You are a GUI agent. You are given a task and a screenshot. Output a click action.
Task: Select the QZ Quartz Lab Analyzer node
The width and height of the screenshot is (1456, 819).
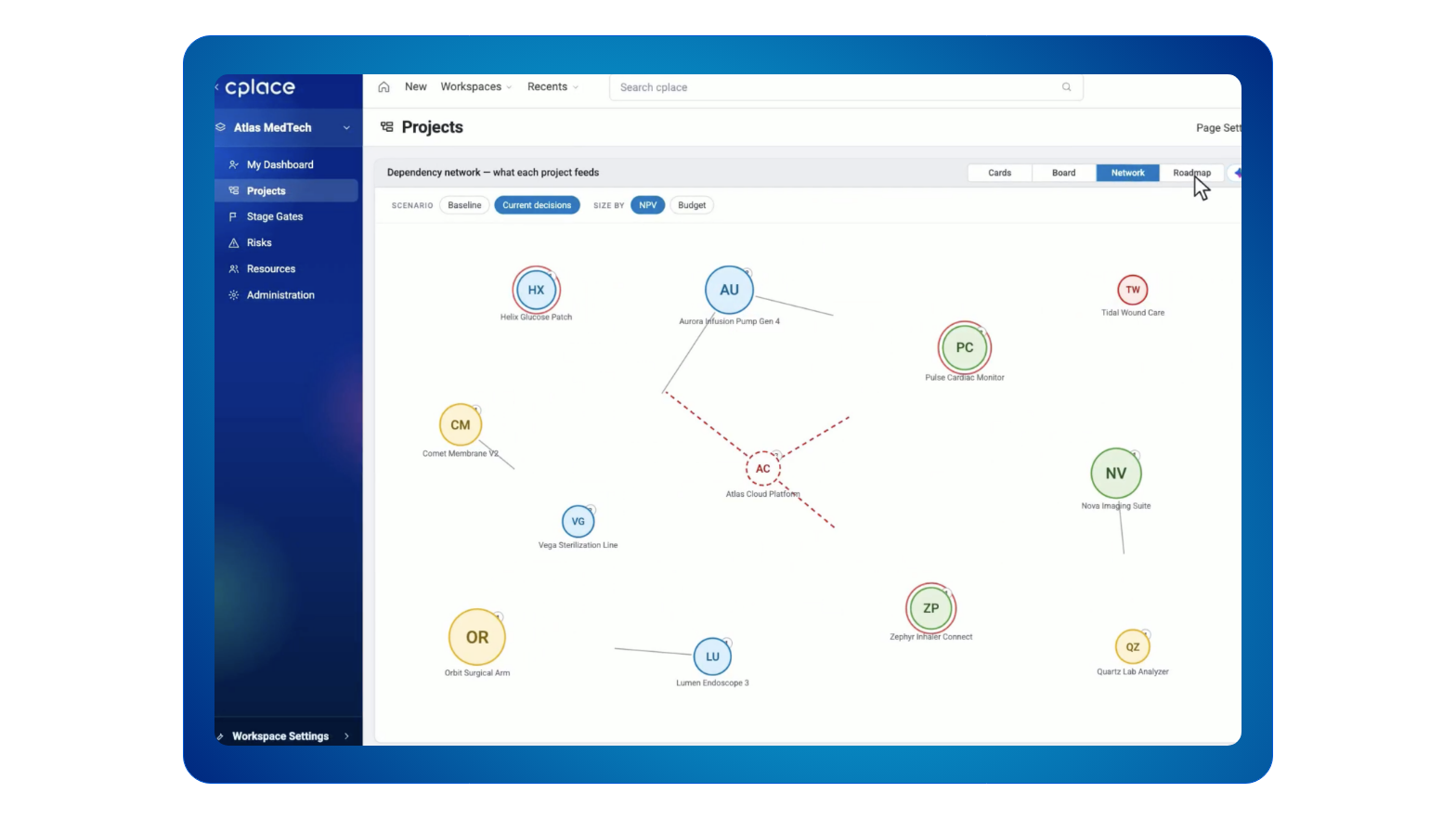1133,647
